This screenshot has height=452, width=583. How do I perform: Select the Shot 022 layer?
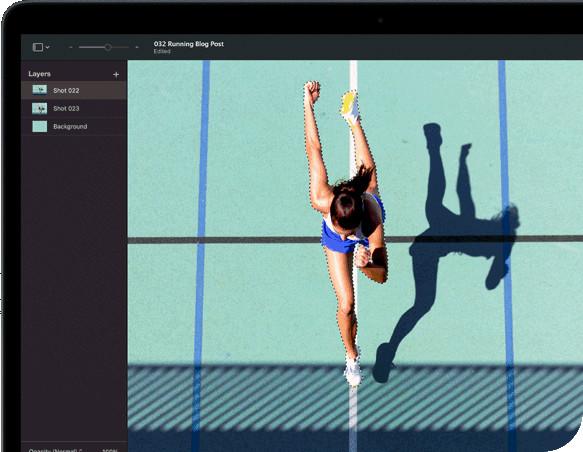[x=74, y=90]
